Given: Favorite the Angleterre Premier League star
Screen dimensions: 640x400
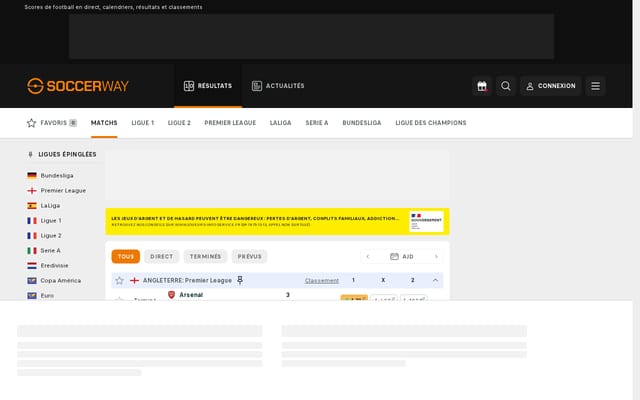Looking at the screenshot, I should [x=119, y=280].
